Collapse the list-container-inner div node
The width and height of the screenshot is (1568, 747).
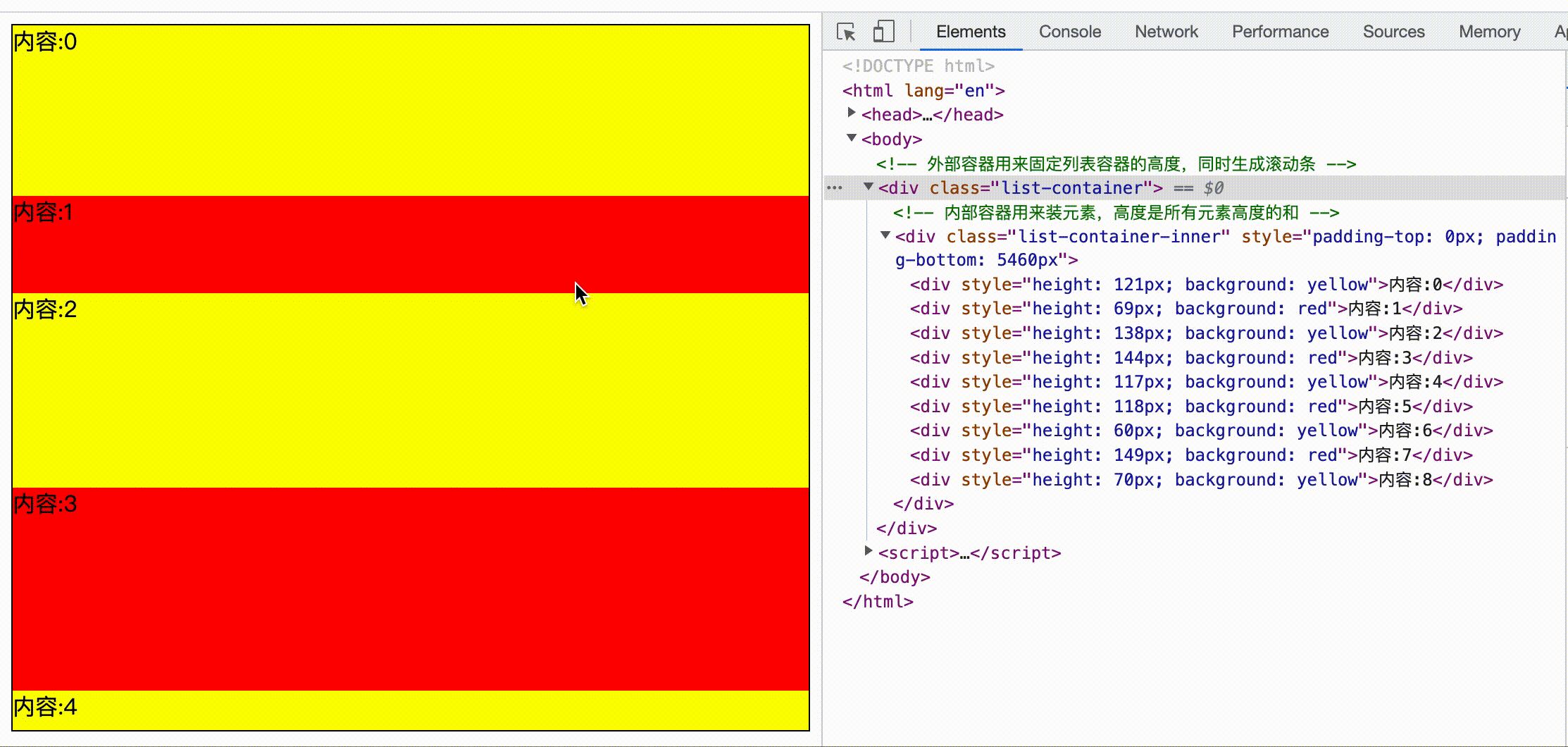tap(885, 235)
